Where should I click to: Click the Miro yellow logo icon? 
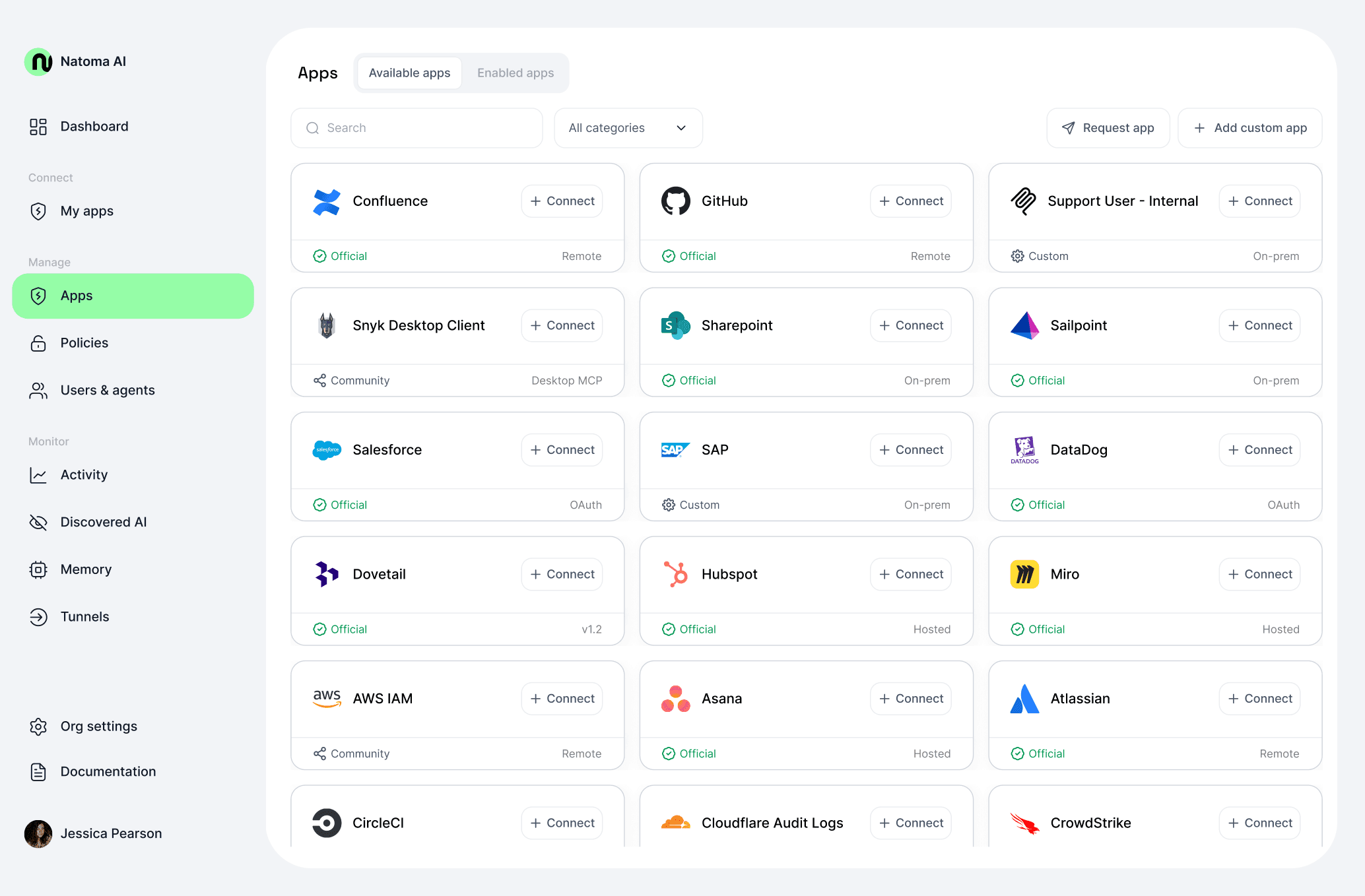click(x=1024, y=574)
